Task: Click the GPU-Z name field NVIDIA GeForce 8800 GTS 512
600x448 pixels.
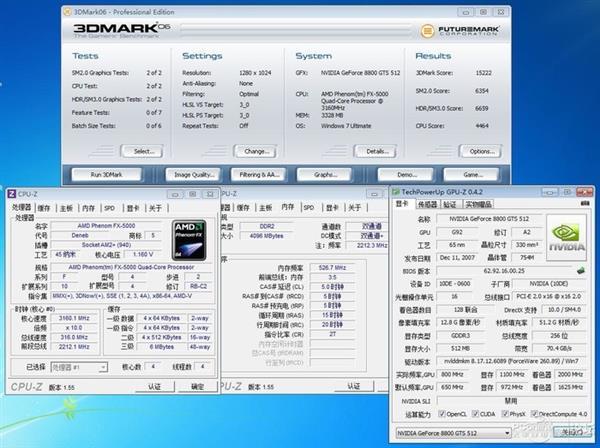Action: (489, 219)
